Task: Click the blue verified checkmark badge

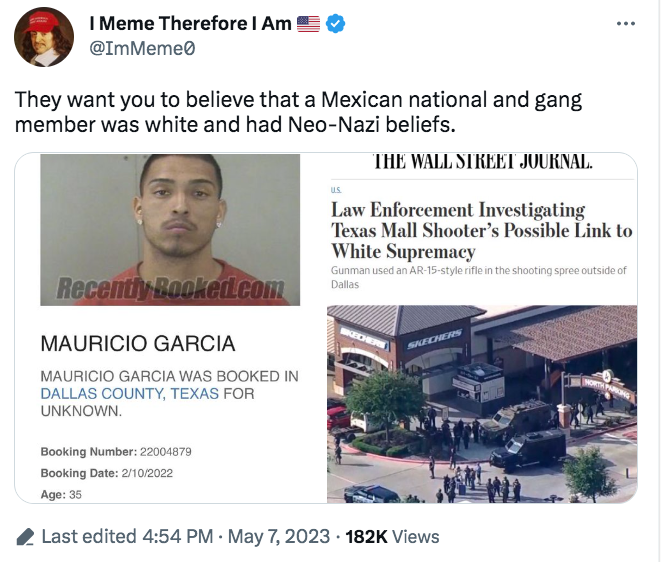Action: 336,24
